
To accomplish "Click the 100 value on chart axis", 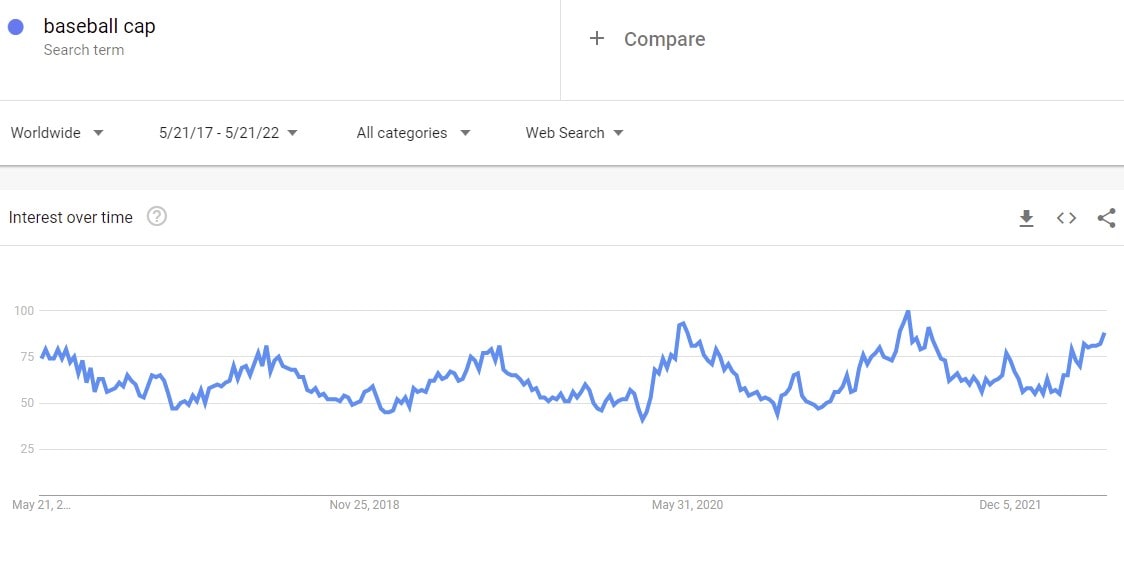I will click(24, 311).
